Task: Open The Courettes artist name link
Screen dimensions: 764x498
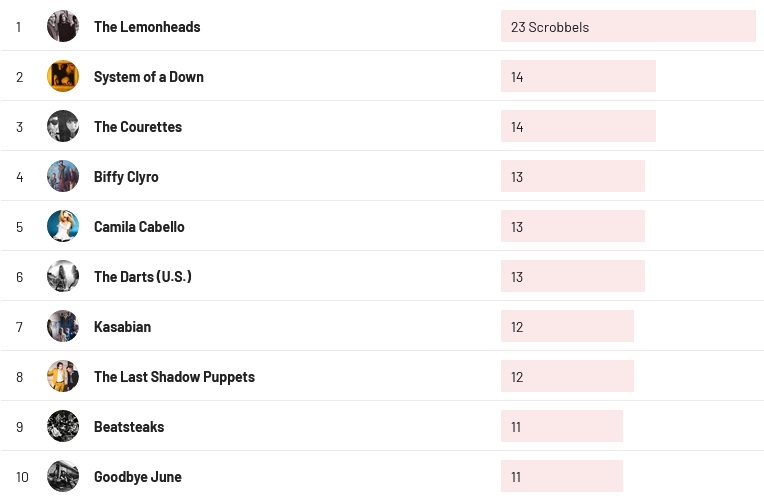Action: coord(138,127)
